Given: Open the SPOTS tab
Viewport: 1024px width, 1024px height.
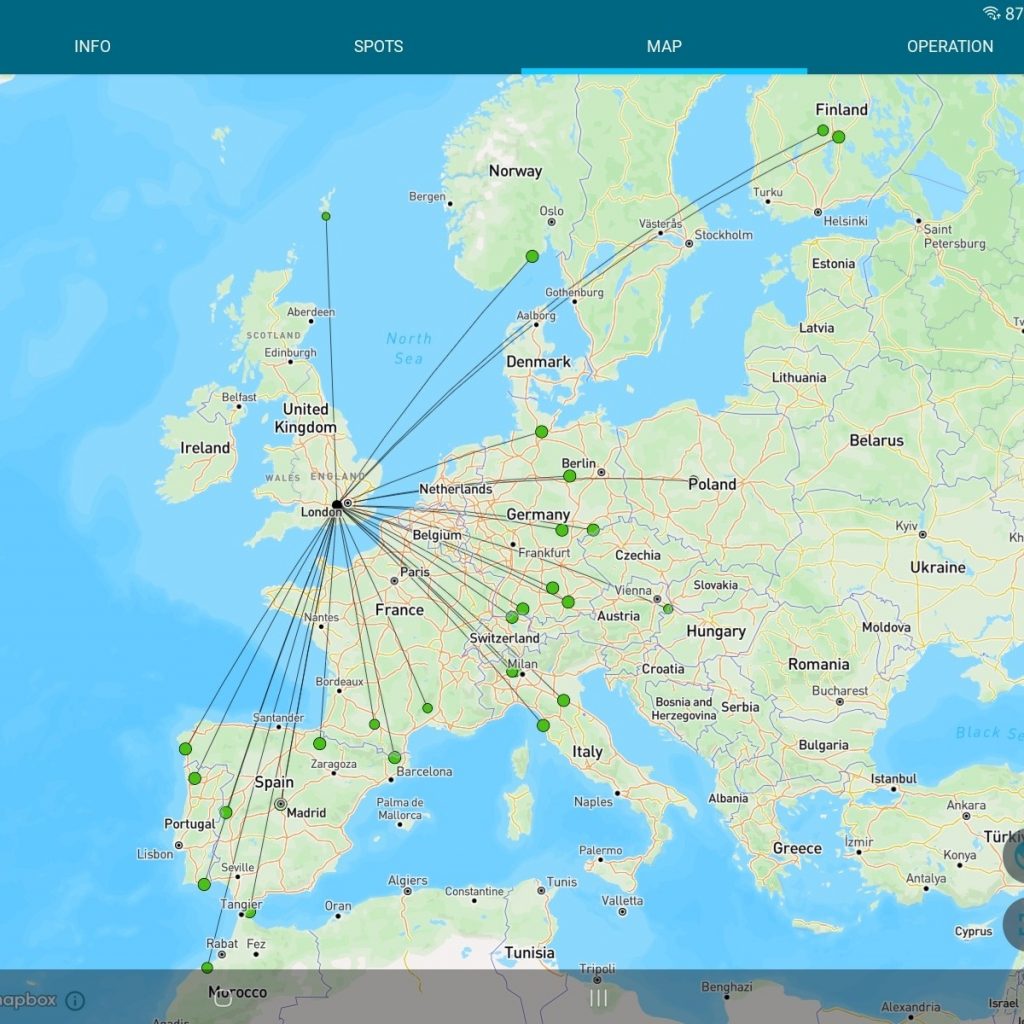Looking at the screenshot, I should coord(378,46).
